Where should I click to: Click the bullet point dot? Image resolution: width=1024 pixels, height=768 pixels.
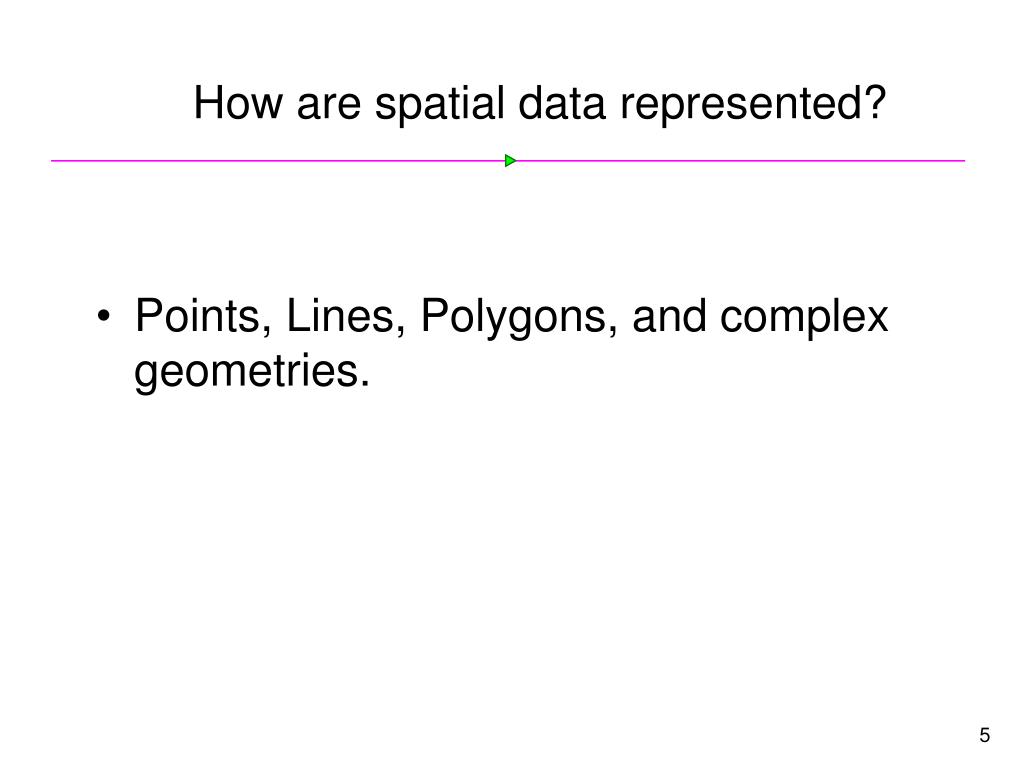[104, 317]
